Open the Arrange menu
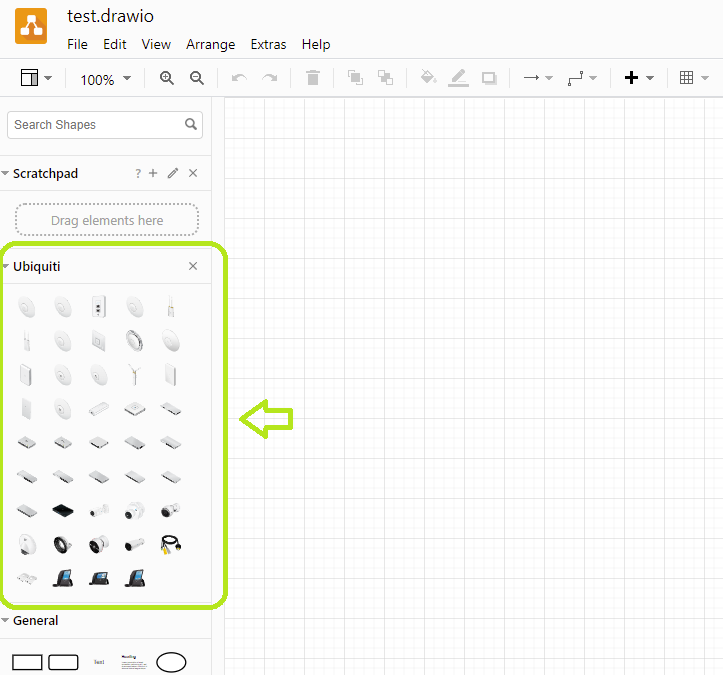723x675 pixels. click(x=210, y=44)
